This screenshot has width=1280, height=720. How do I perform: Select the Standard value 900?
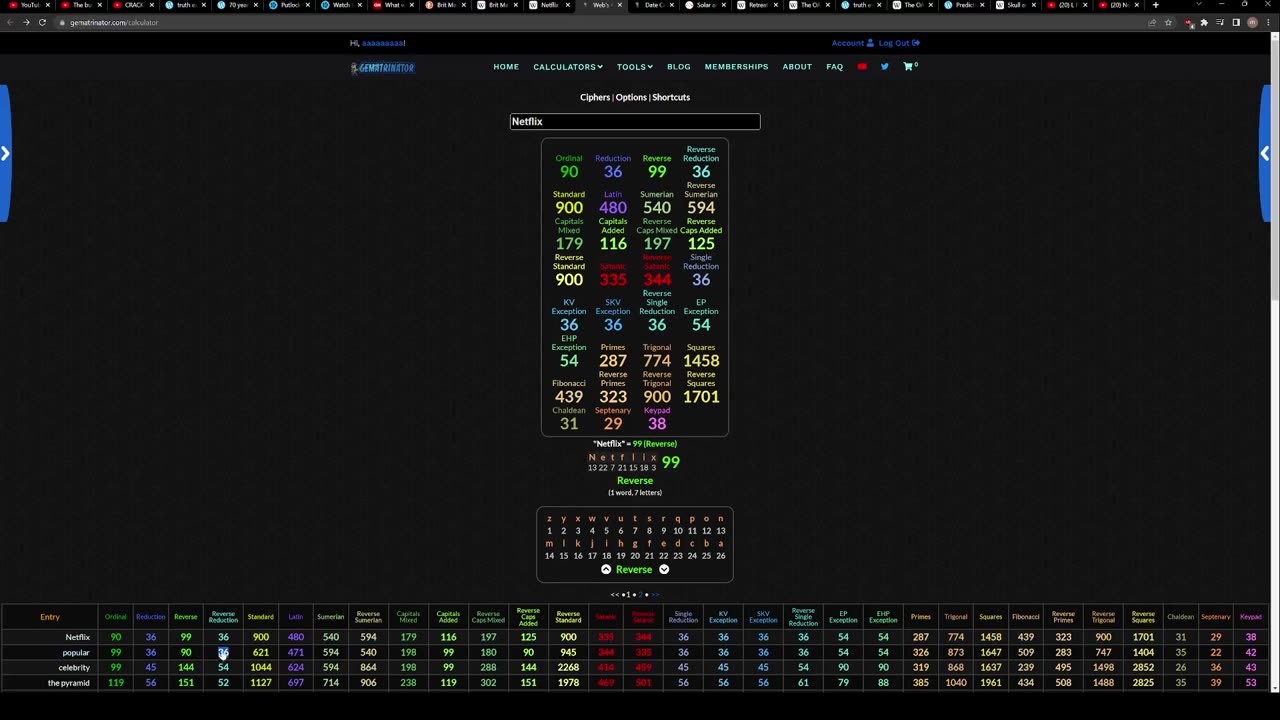tap(569, 208)
